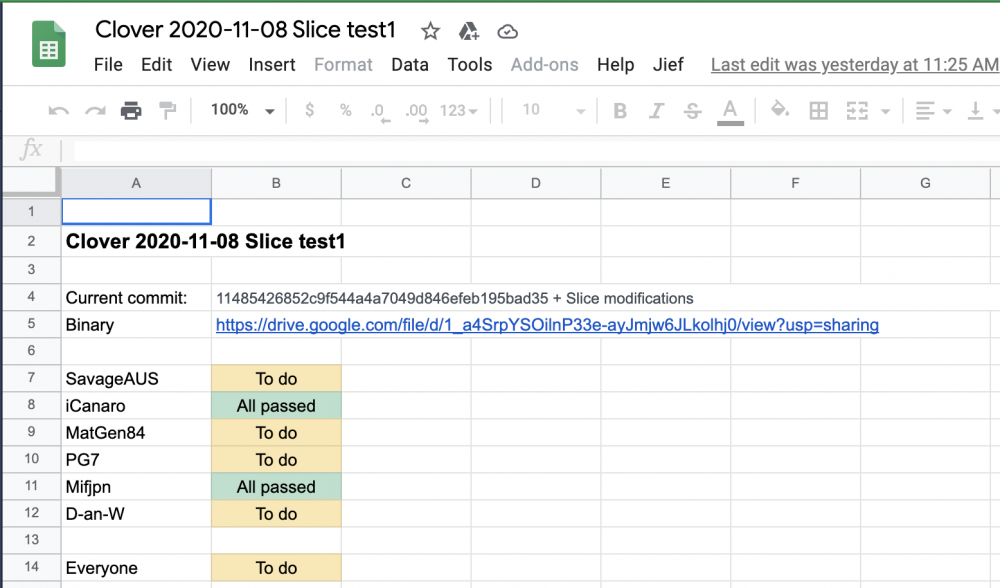Format as percent
Viewport: 1000px width, 588px height.
coord(346,110)
